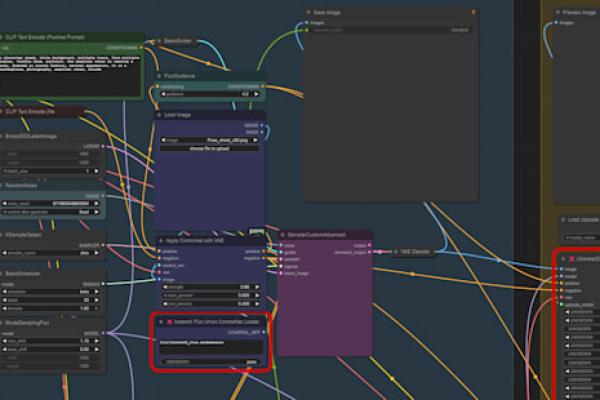
Task: Collapse the Load Image node using its title dot
Action: pos(159,115)
